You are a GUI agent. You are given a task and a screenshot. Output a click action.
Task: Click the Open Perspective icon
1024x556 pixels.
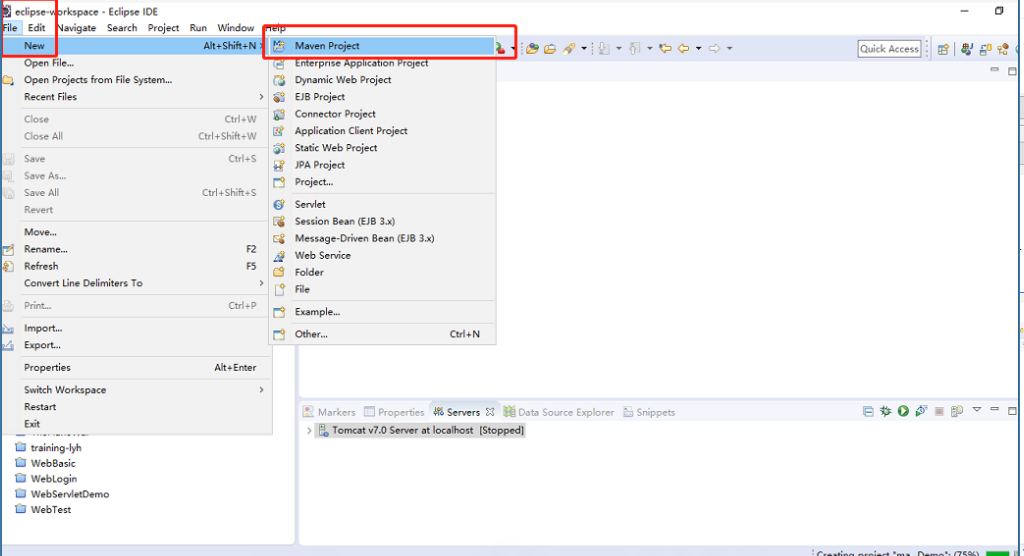944,50
